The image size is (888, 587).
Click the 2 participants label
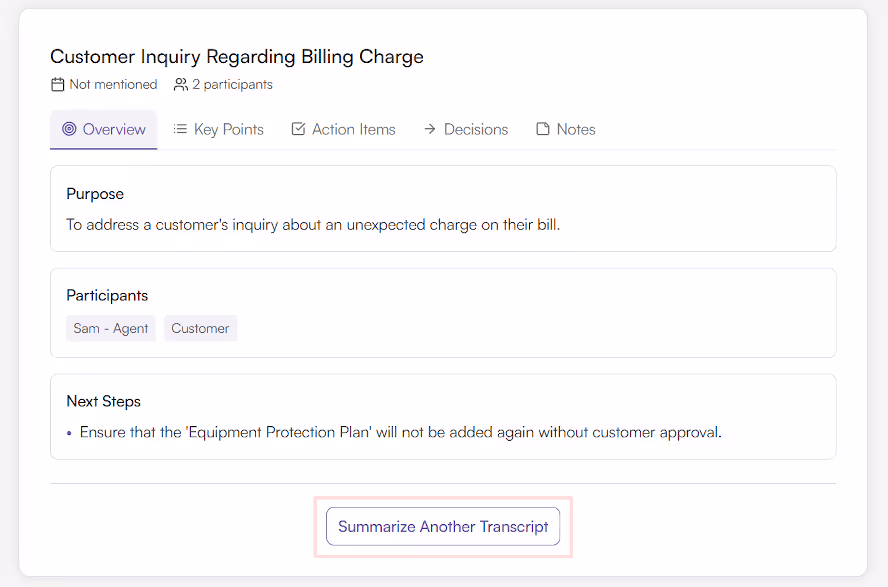(x=232, y=85)
